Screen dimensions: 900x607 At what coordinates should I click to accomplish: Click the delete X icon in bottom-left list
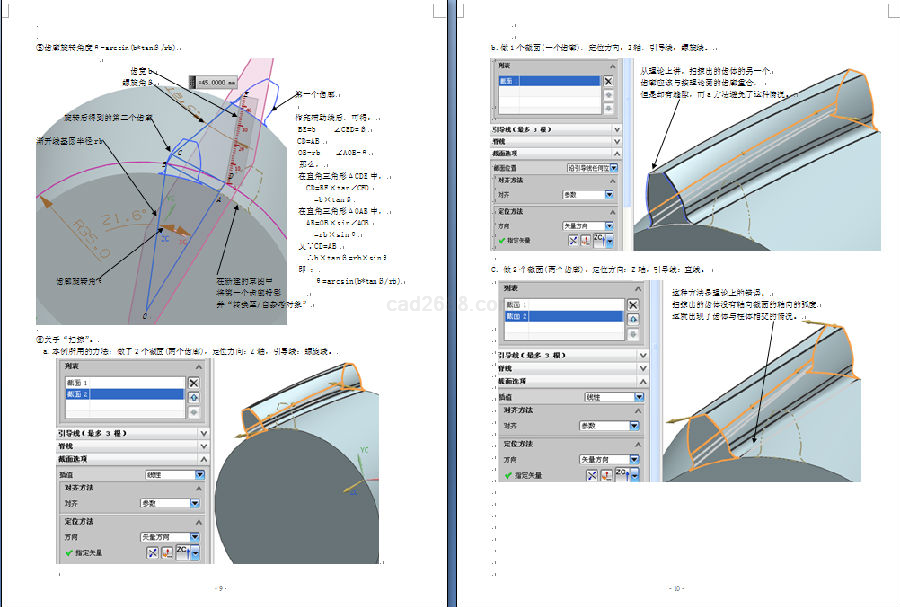pyautogui.click(x=194, y=382)
